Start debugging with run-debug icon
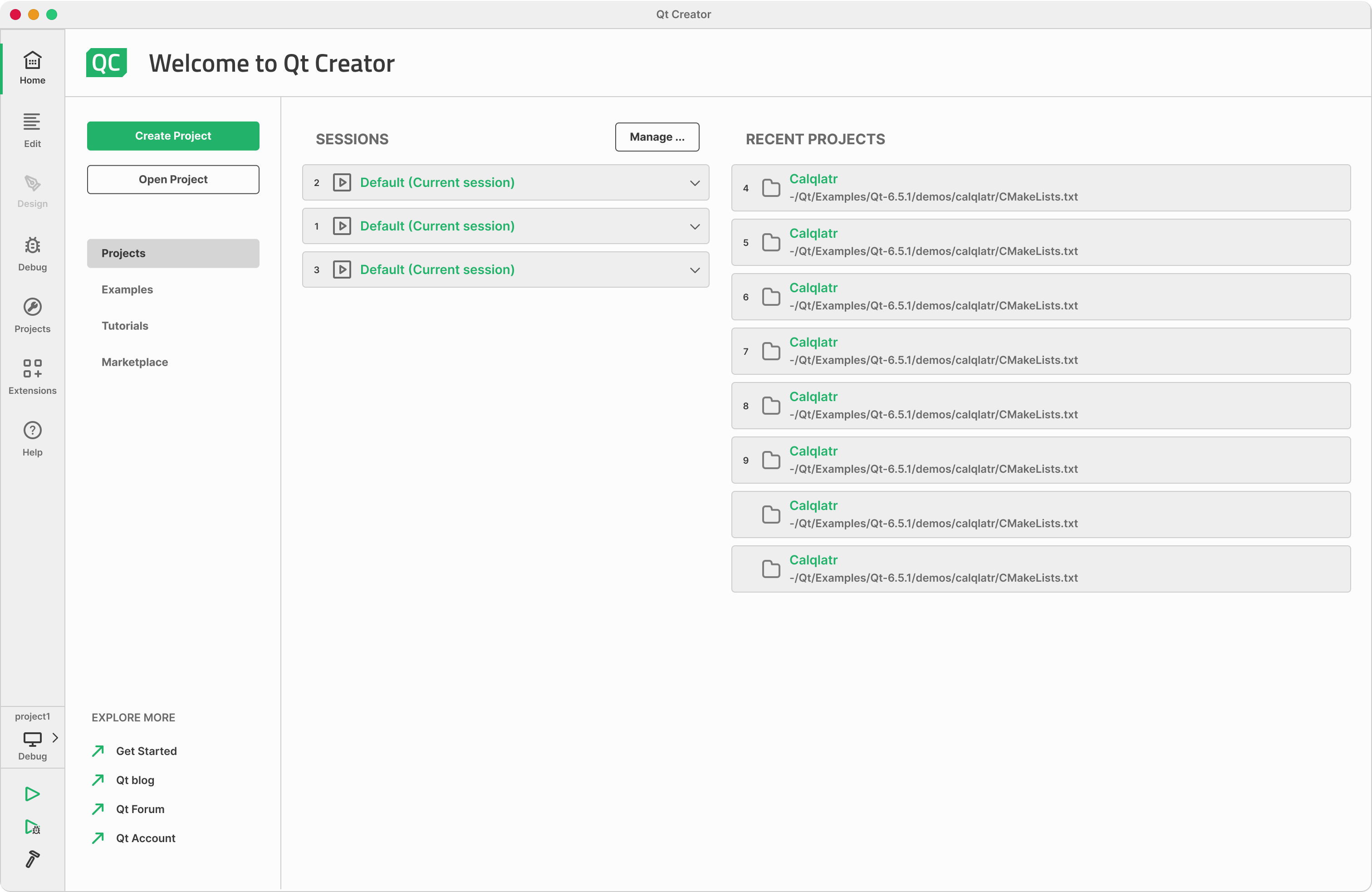Screen dimensions: 1372x892 click(32, 827)
